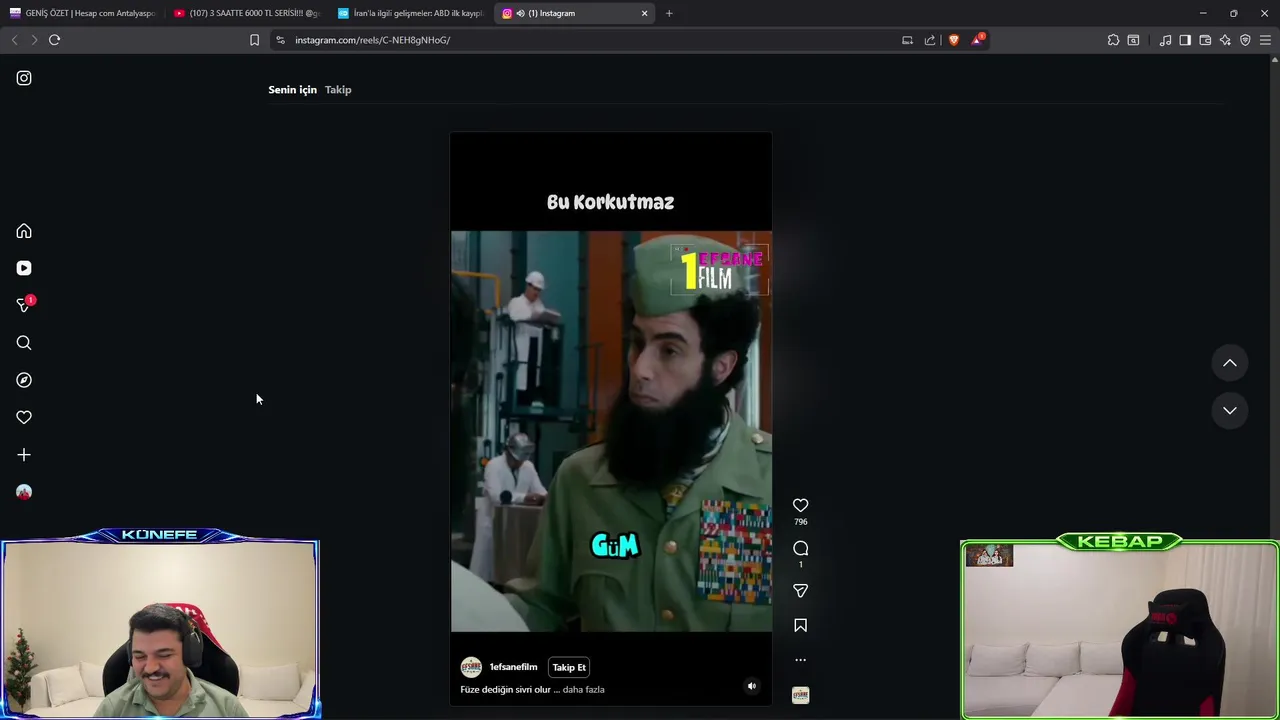Open Brave VPN shield icon
This screenshot has width=1280, height=720.
(x=1245, y=40)
